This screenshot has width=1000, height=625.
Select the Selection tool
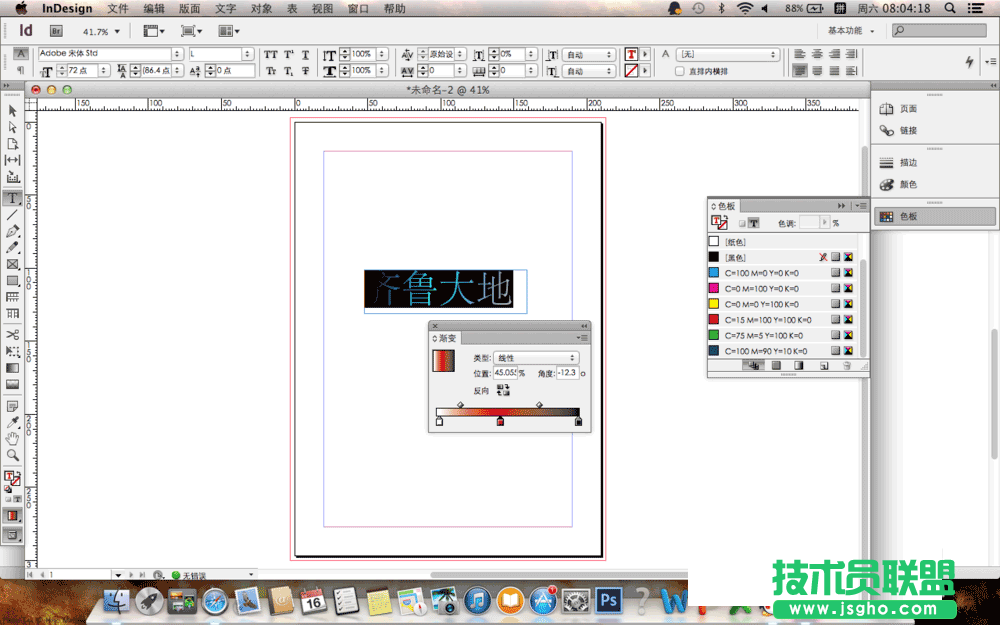coord(11,112)
